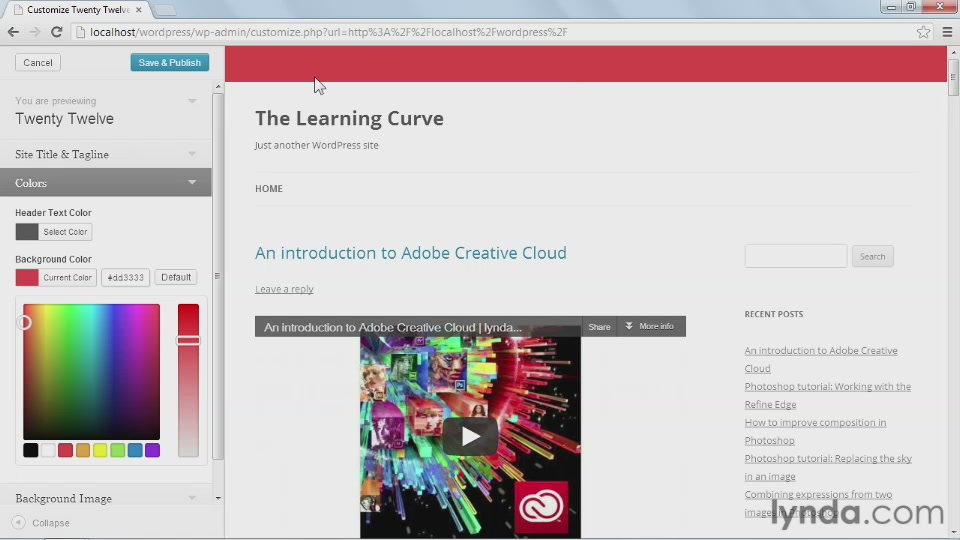The image size is (960, 540).
Task: Click the Creative Cloud logo in video
Action: [541, 507]
